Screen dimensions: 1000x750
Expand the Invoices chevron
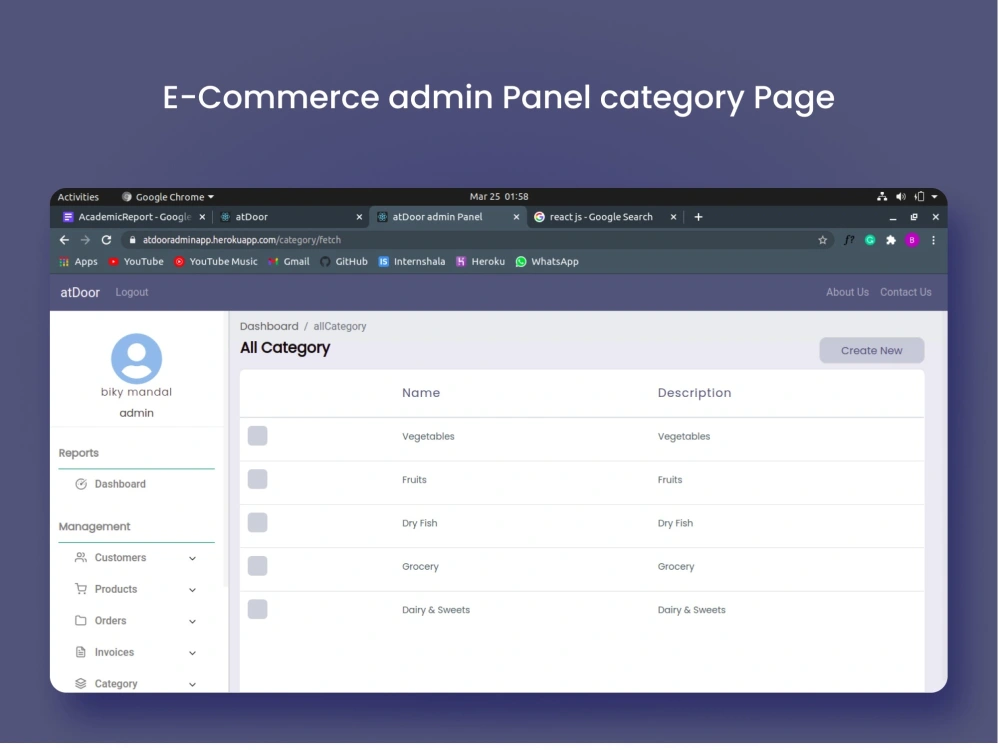193,653
